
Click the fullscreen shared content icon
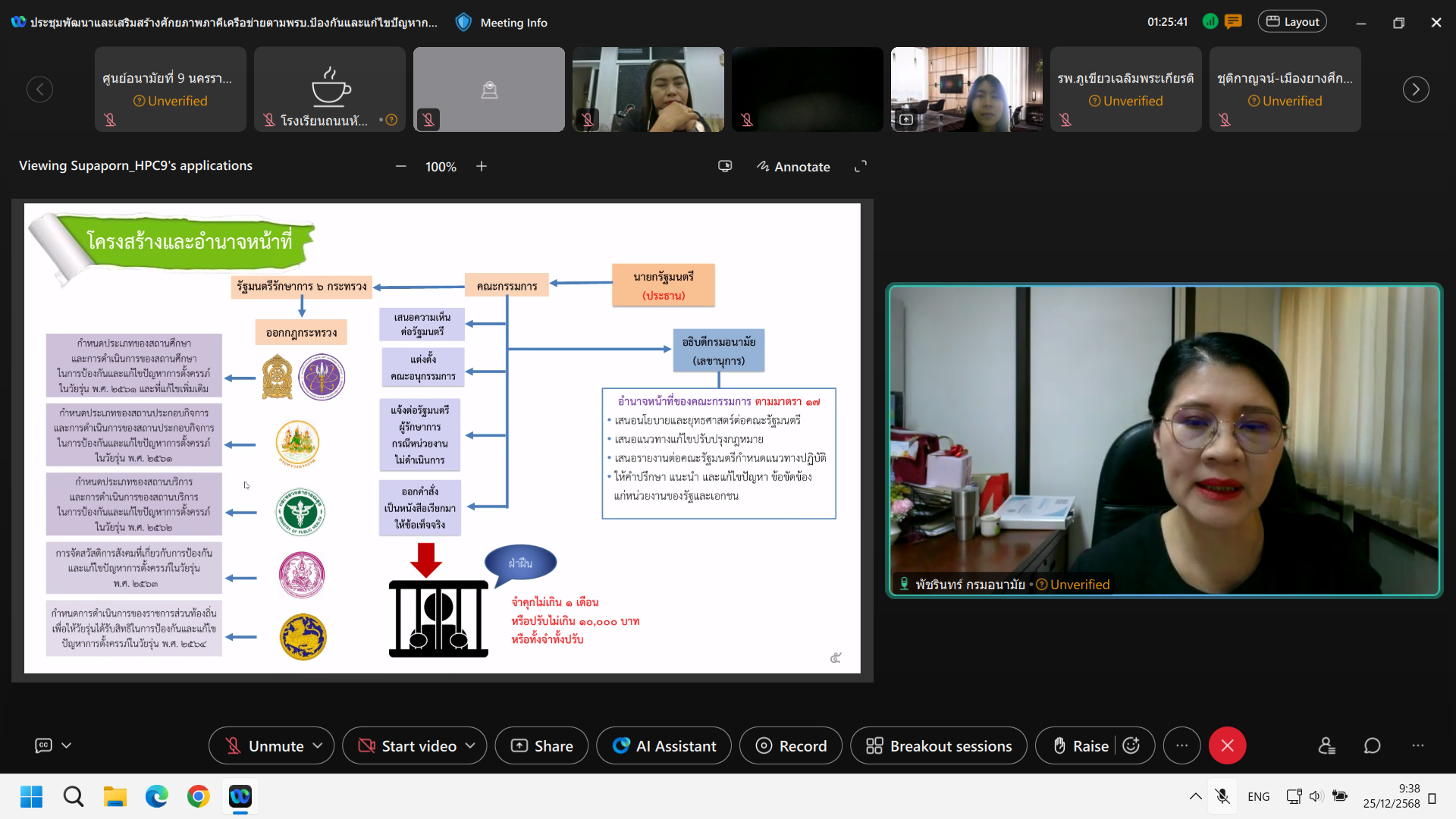coord(861,166)
